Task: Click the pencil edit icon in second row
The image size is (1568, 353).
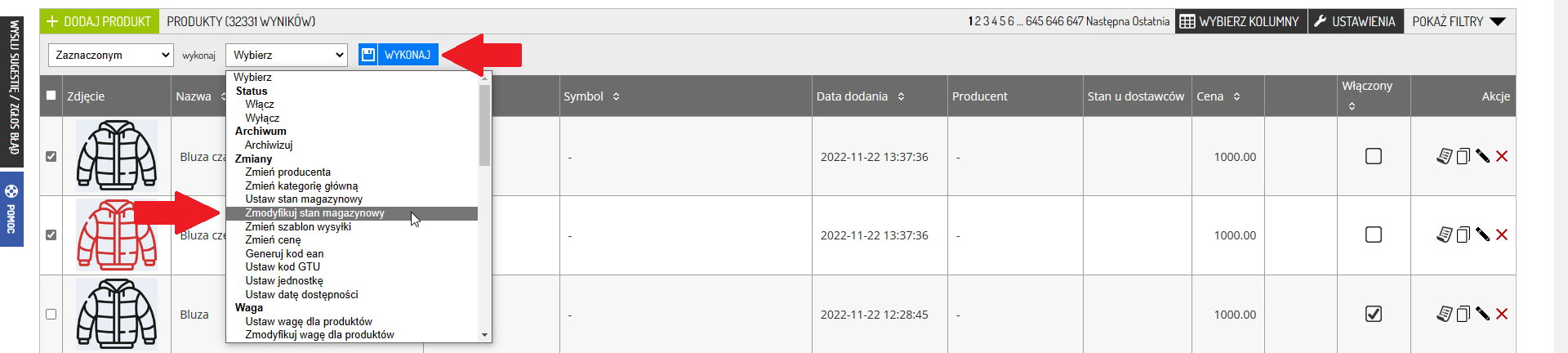Action: click(x=1483, y=235)
